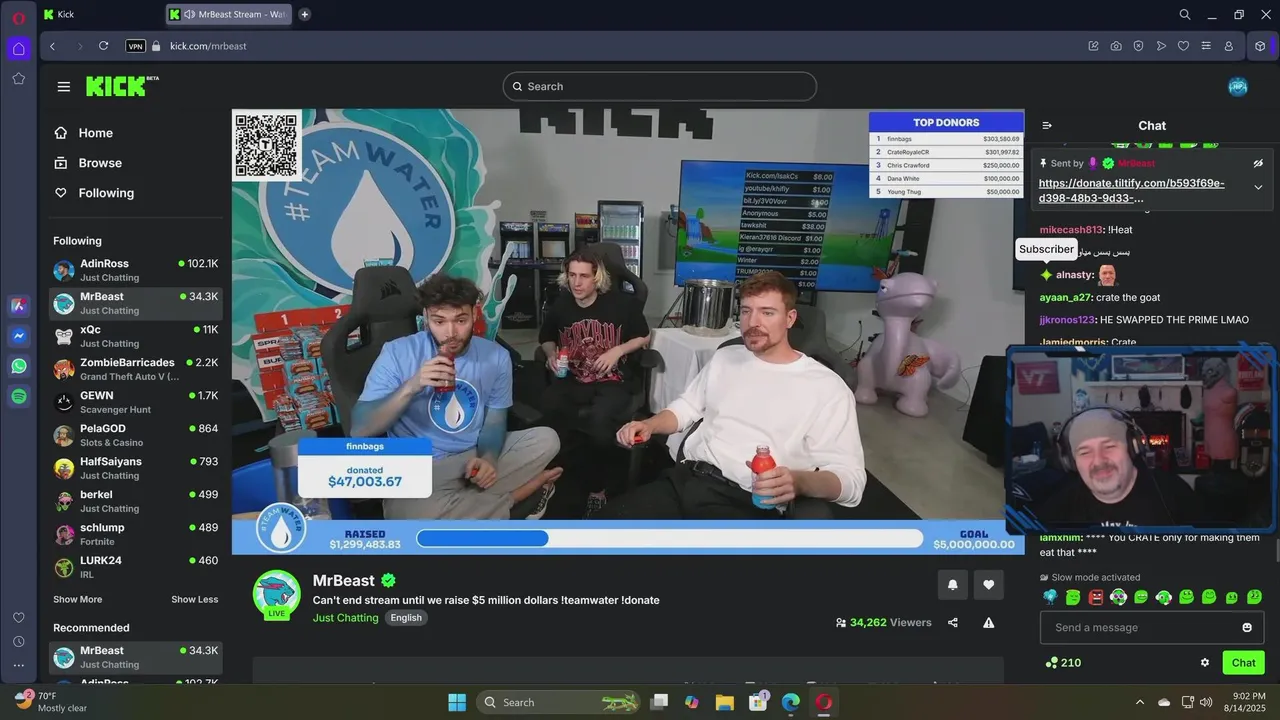Screen dimensions: 1280x720
Task: Select the MrBeast Stream browser tab
Action: 229,14
